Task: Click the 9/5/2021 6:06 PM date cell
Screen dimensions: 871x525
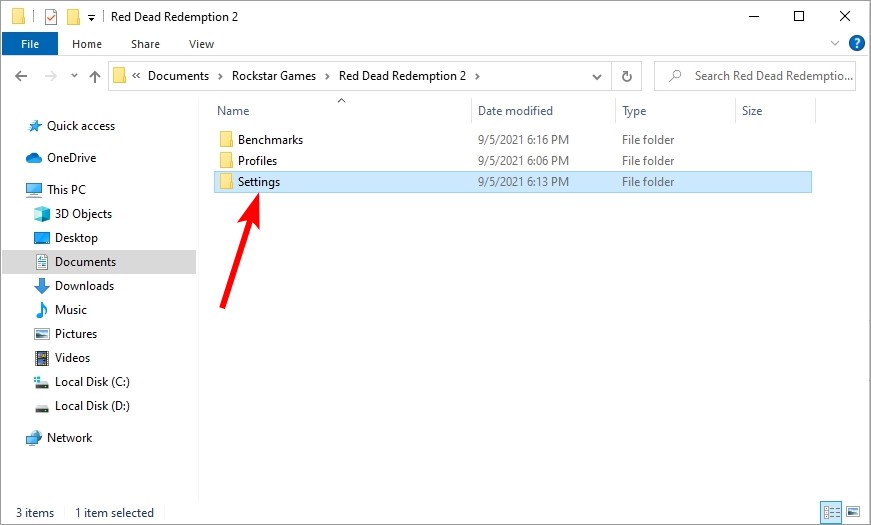Action: 523,161
